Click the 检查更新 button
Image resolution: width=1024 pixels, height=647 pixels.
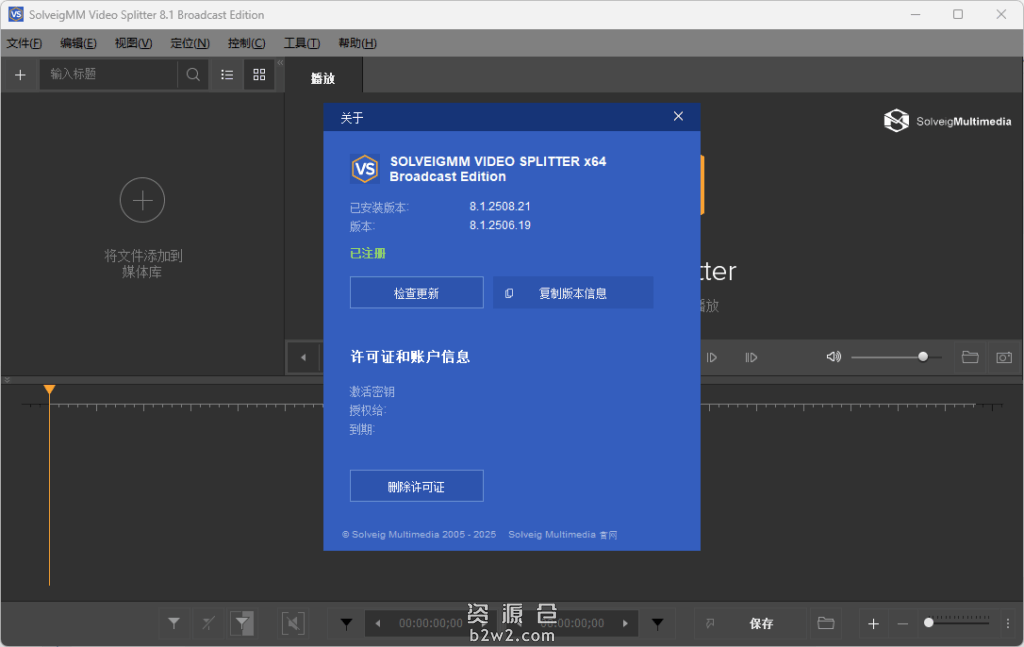(416, 293)
